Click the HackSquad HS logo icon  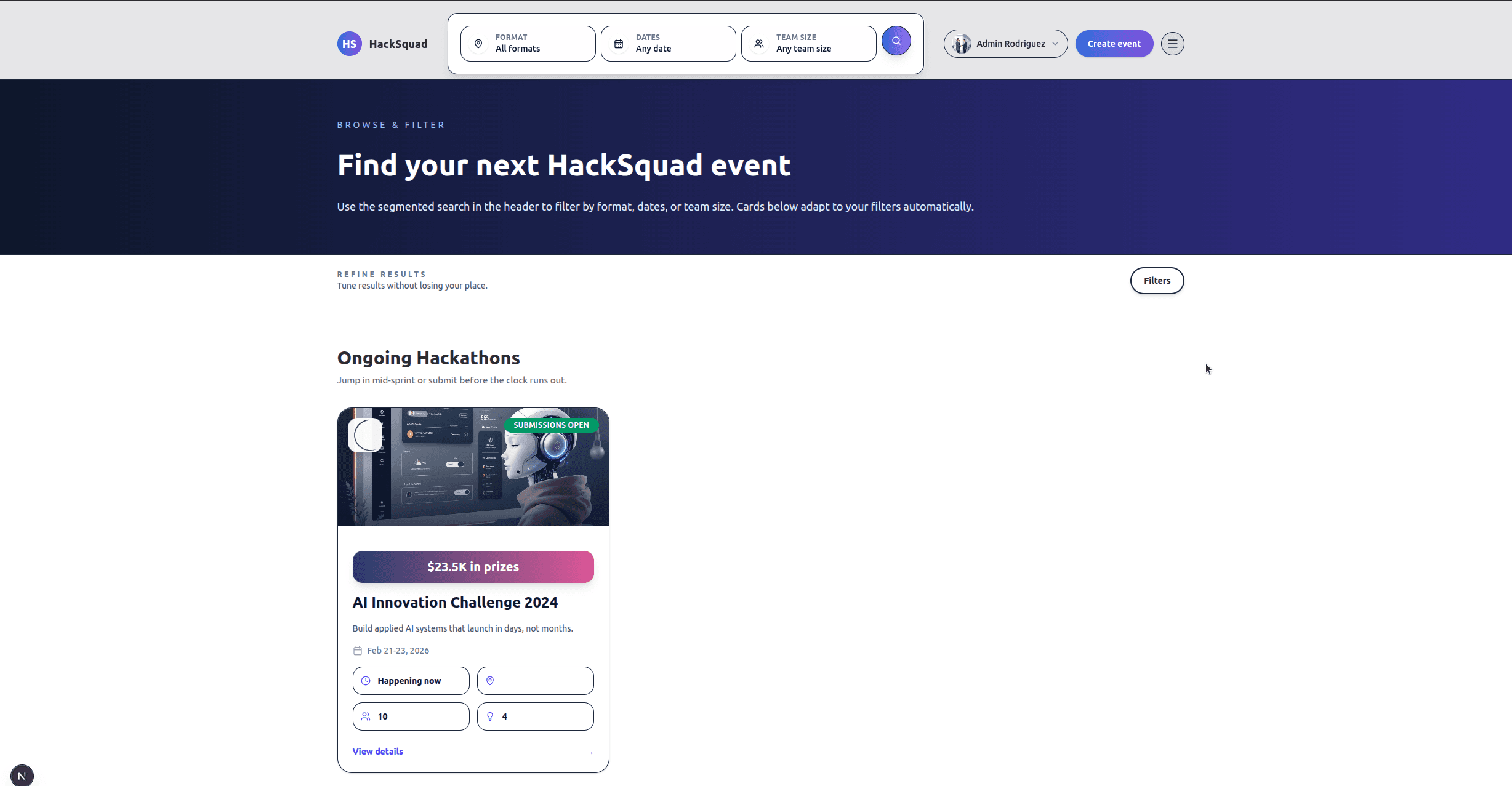[x=349, y=43]
